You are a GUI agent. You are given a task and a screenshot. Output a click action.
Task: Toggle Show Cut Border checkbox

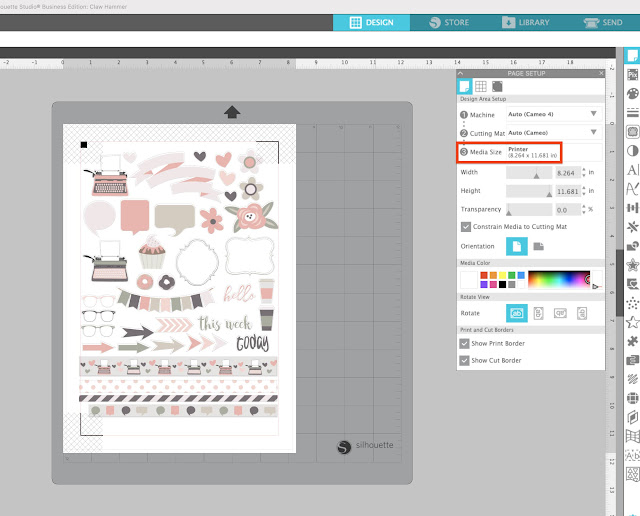point(464,360)
